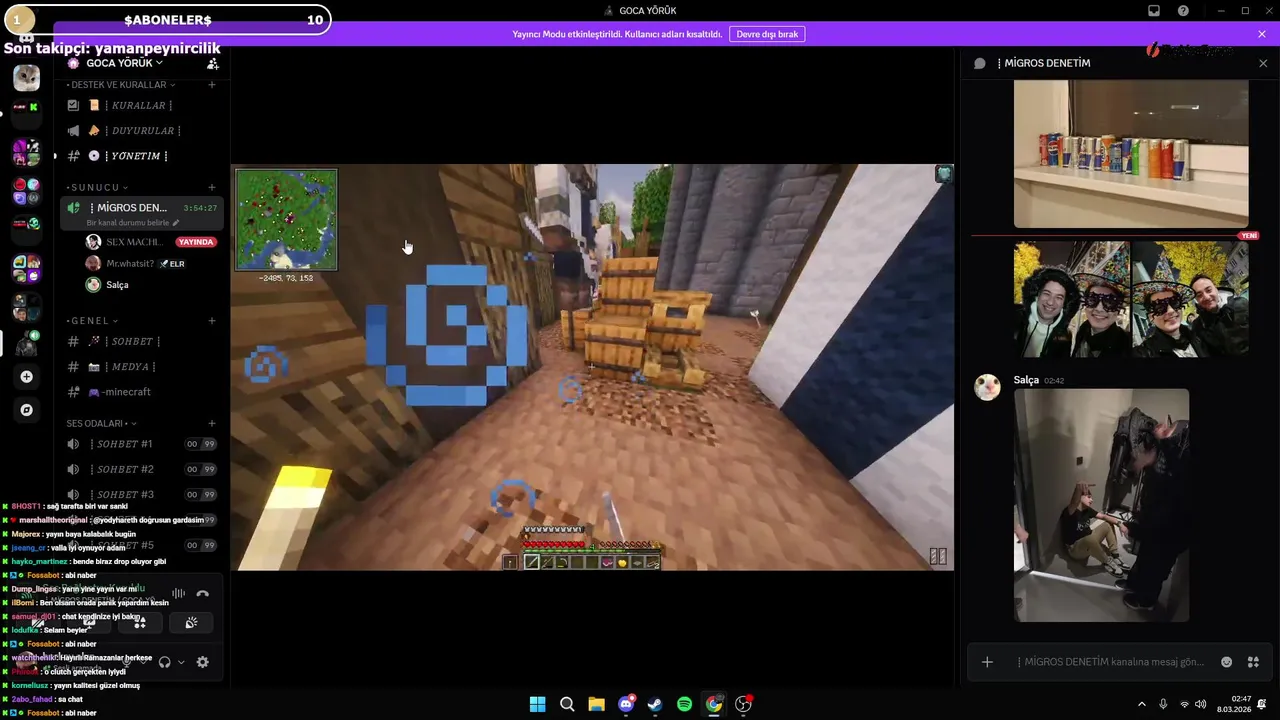Open the KURALLAR channel
The height and width of the screenshot is (720, 1280).
140,105
